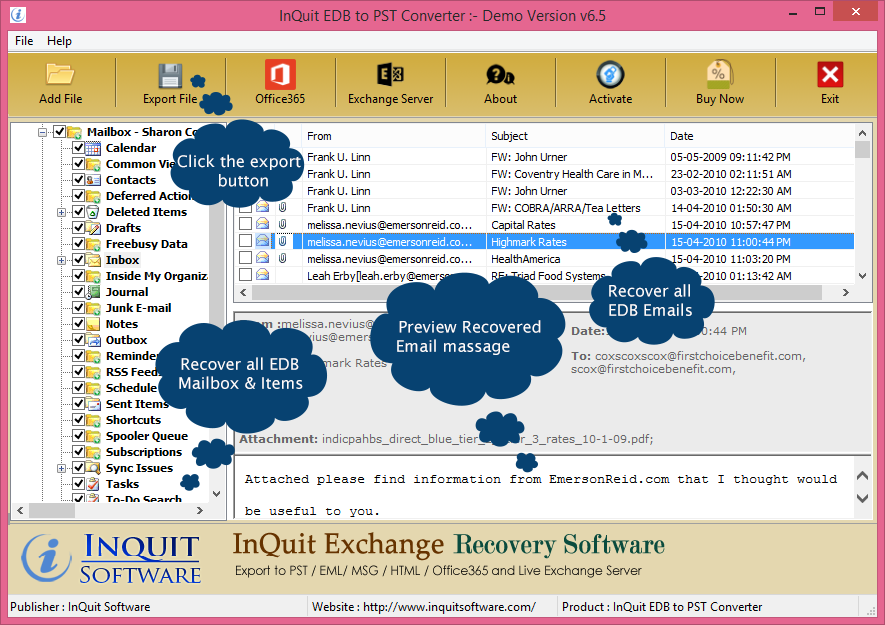Toggle the Inbox folder checkbox
The width and height of the screenshot is (885, 625).
click(78, 260)
